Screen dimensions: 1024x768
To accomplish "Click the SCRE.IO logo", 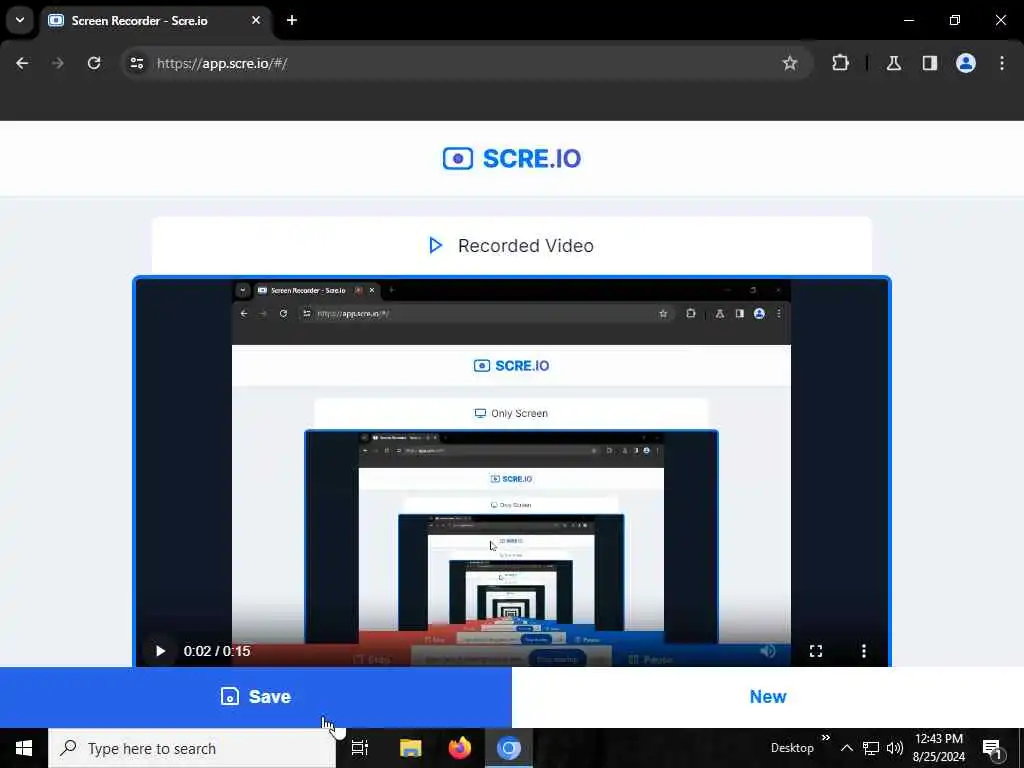I will [x=512, y=159].
